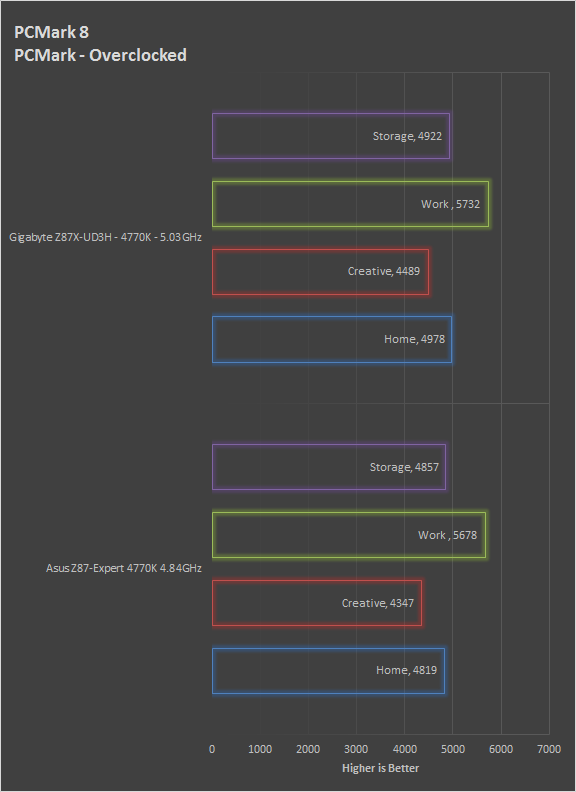Select the Gigabyte Work 5732 bar
This screenshot has height=792, width=576.
pyautogui.click(x=351, y=204)
